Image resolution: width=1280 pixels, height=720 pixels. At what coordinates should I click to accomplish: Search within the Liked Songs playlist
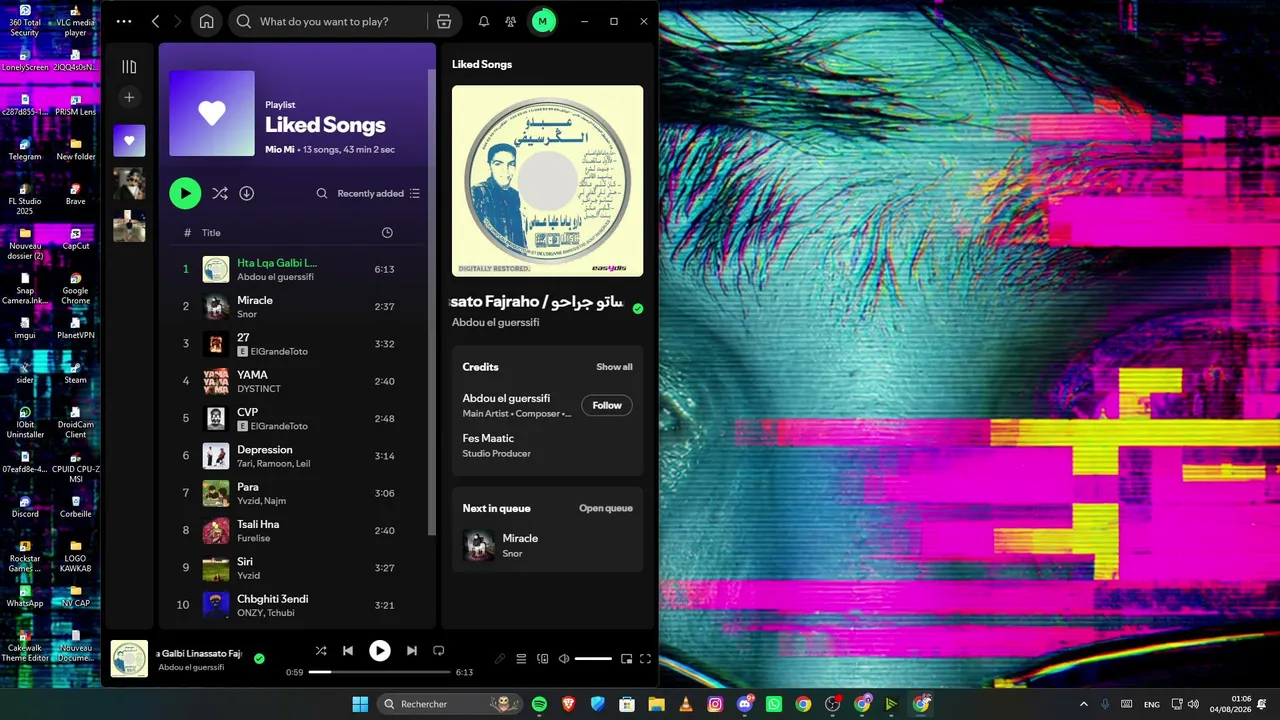tap(322, 193)
